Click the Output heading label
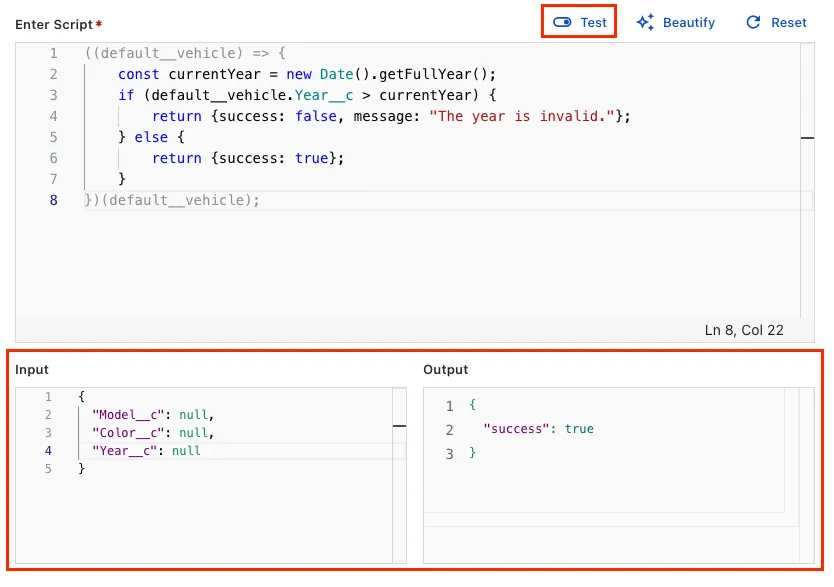Image resolution: width=834 pixels, height=587 pixels. [446, 370]
